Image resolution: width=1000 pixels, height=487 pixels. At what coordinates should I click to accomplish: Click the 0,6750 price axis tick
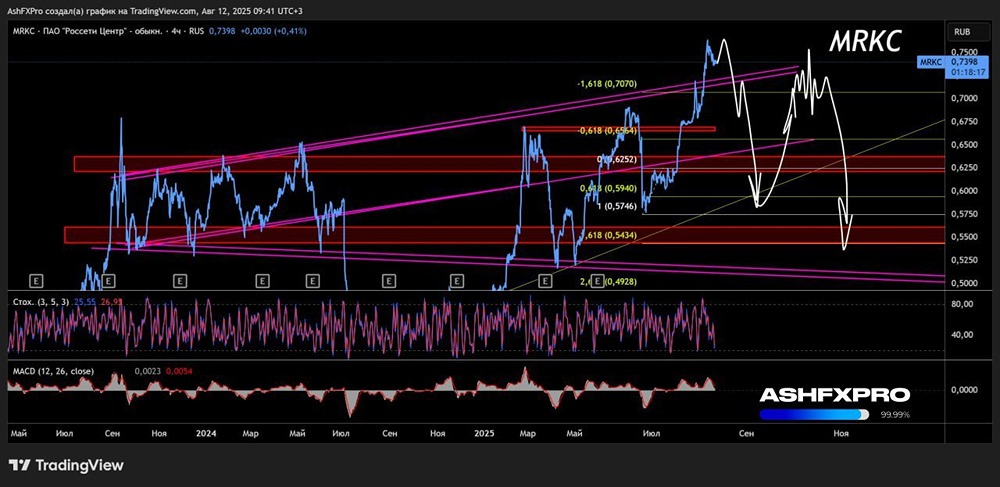click(964, 121)
